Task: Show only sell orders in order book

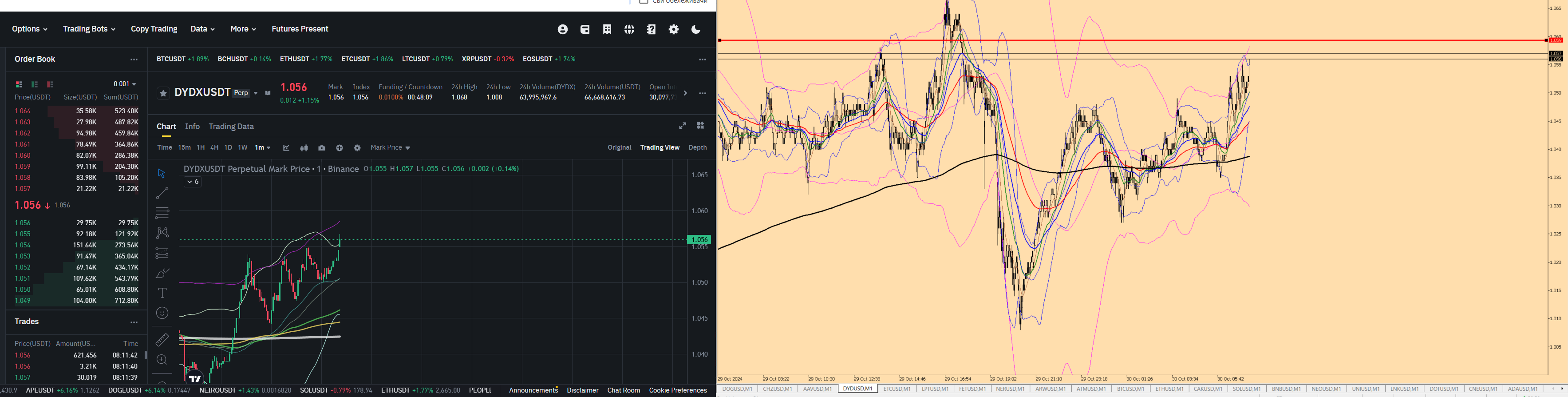Action: (x=50, y=84)
